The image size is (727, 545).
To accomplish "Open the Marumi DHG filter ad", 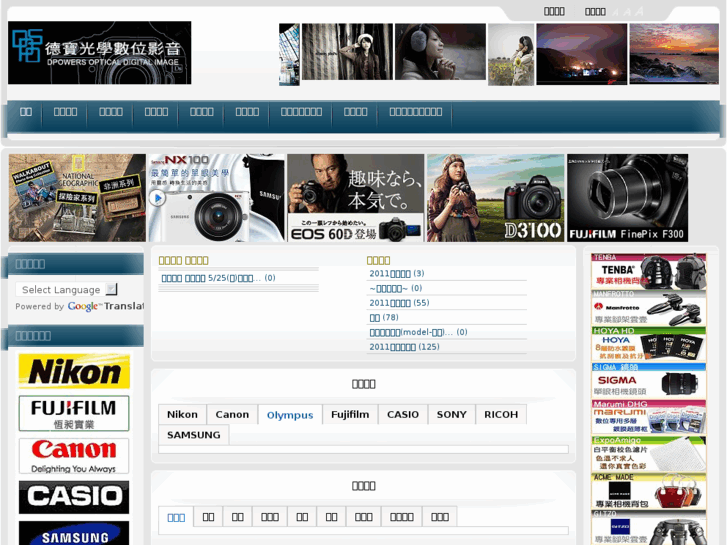I will click(649, 417).
